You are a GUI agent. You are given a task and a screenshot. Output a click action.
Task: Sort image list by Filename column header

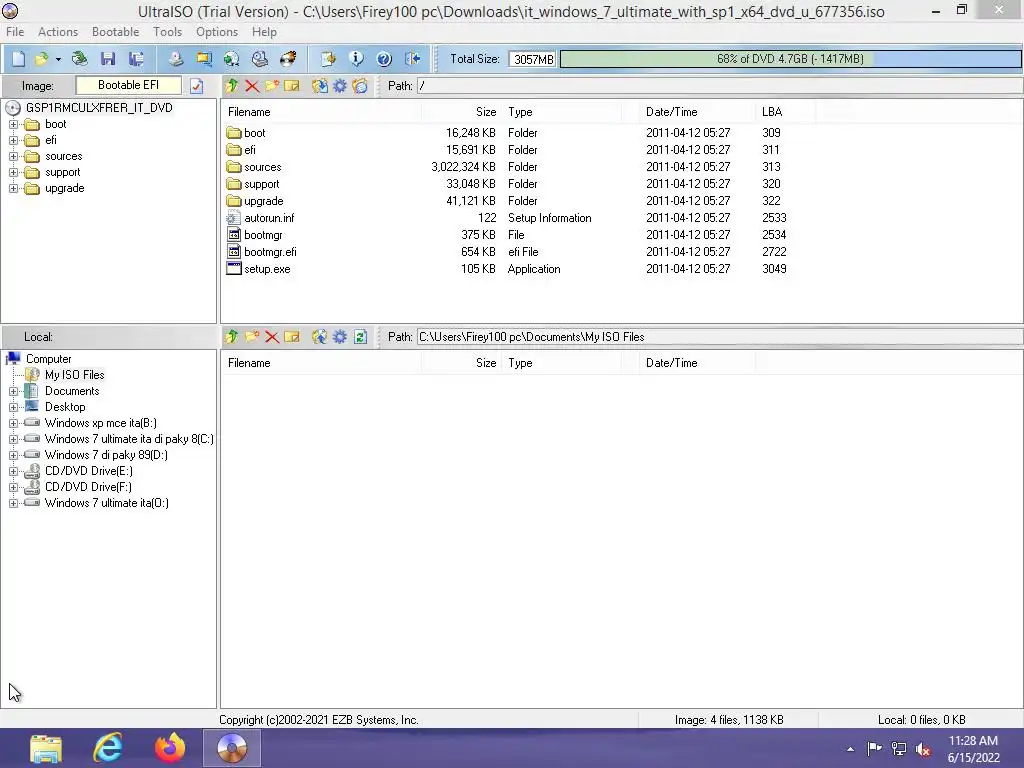point(321,112)
